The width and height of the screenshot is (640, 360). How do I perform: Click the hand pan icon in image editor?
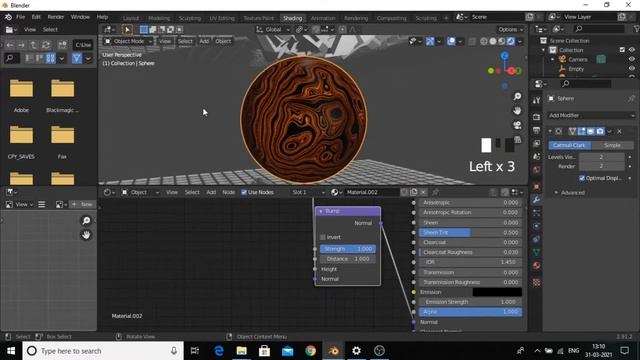pyautogui.click(x=86, y=235)
